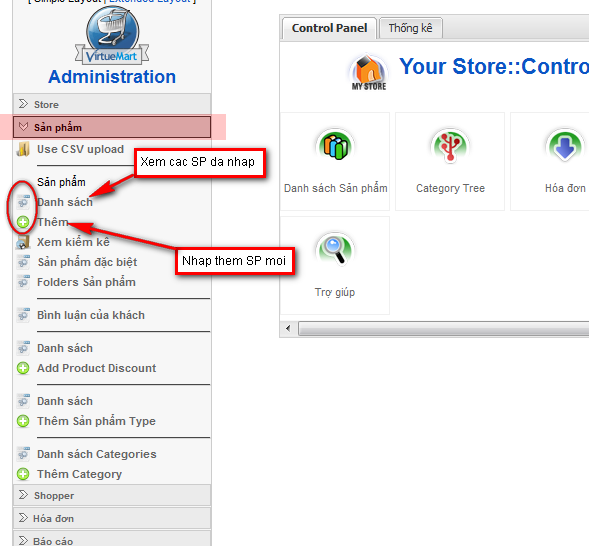Viewport: 589px width, 546px height.
Task: Click the green plus next to Thêm Sản phẩm Type
Action: [23, 421]
